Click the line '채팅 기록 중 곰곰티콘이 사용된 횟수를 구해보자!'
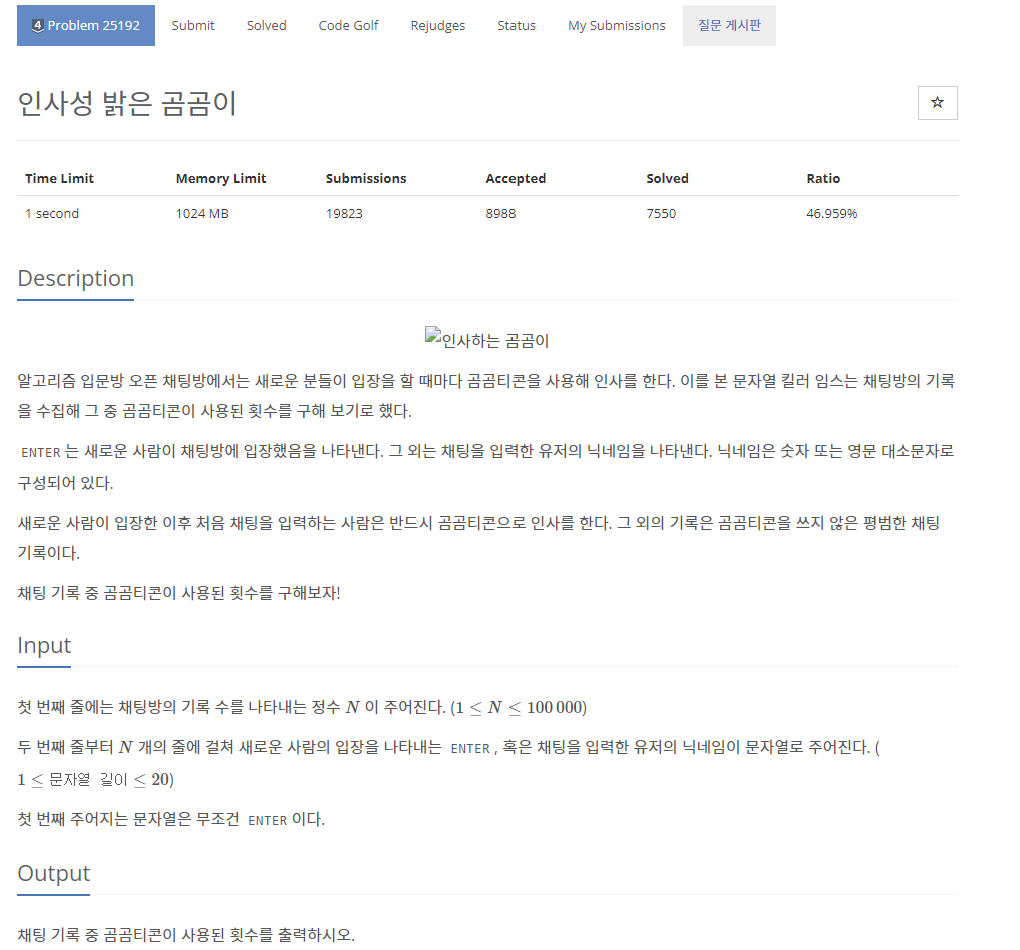 [x=179, y=593]
